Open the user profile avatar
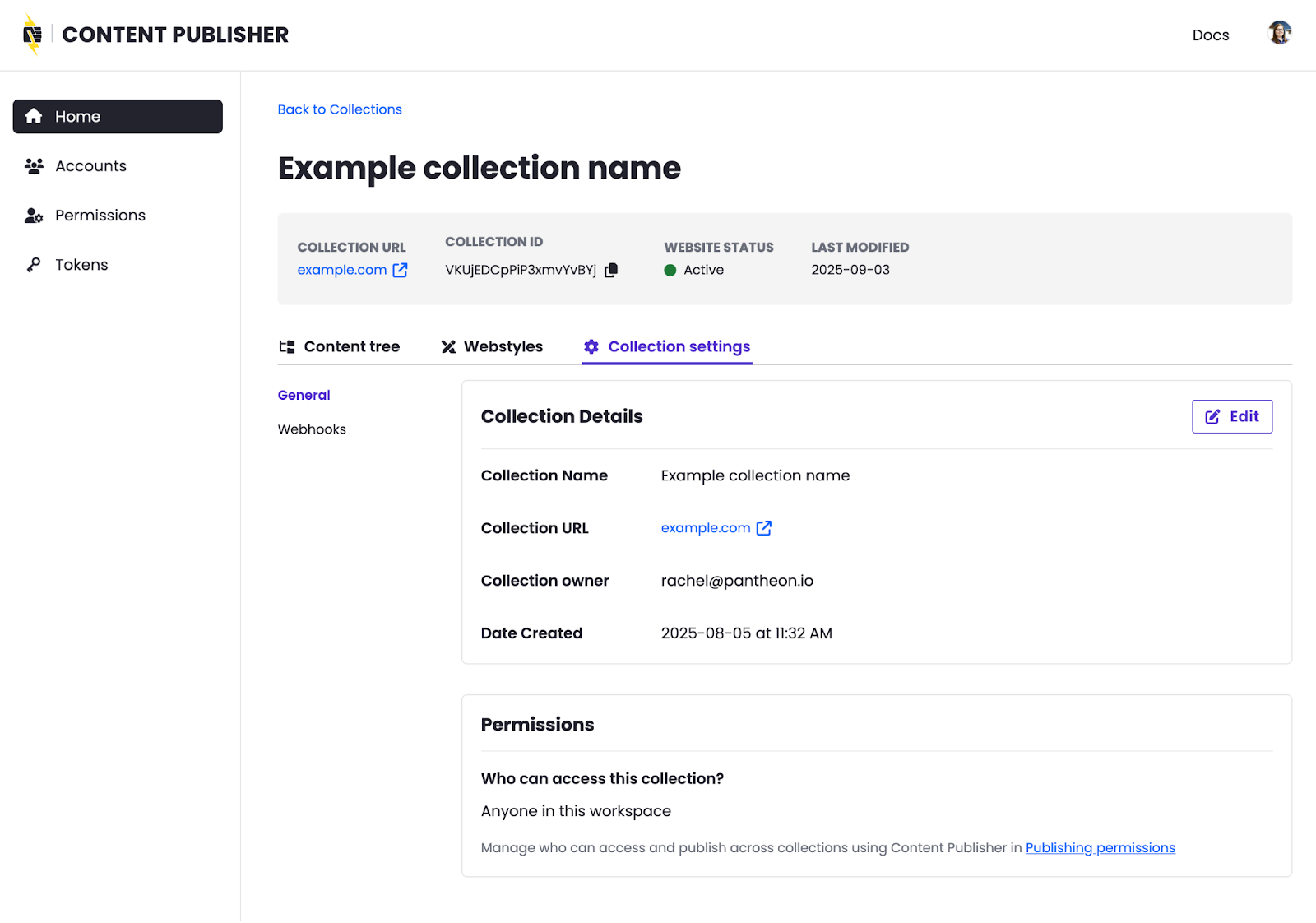 point(1279,33)
